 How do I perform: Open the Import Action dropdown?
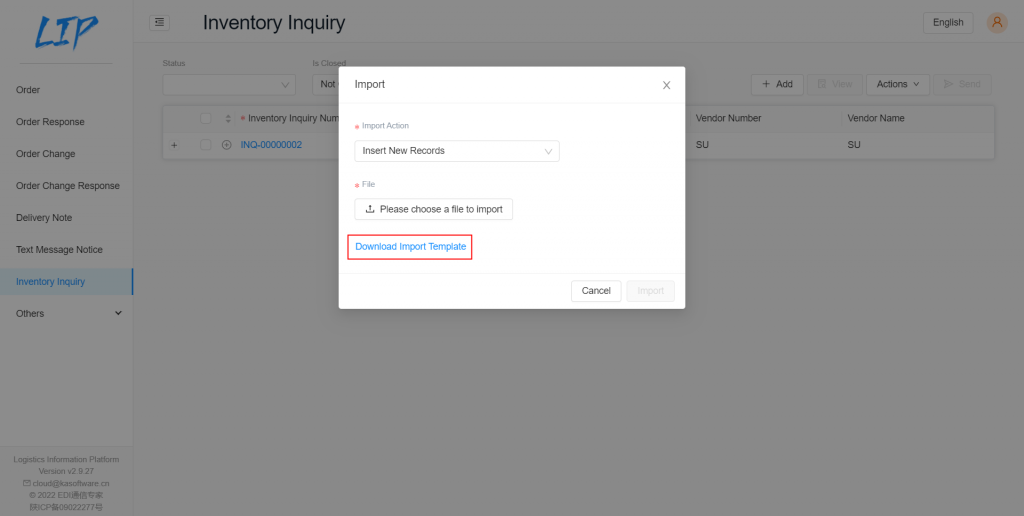(x=456, y=151)
